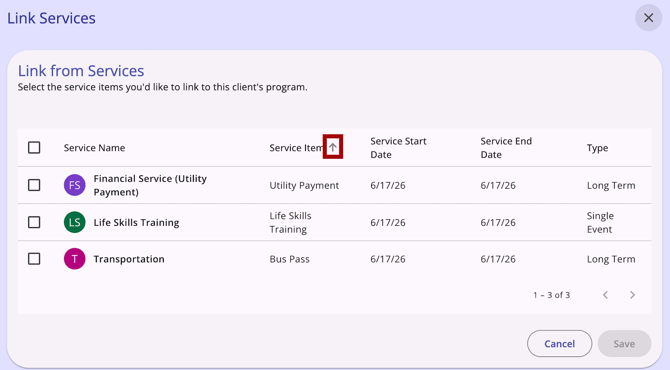Click the Service Item column header
The width and height of the screenshot is (670, 370).
296,148
